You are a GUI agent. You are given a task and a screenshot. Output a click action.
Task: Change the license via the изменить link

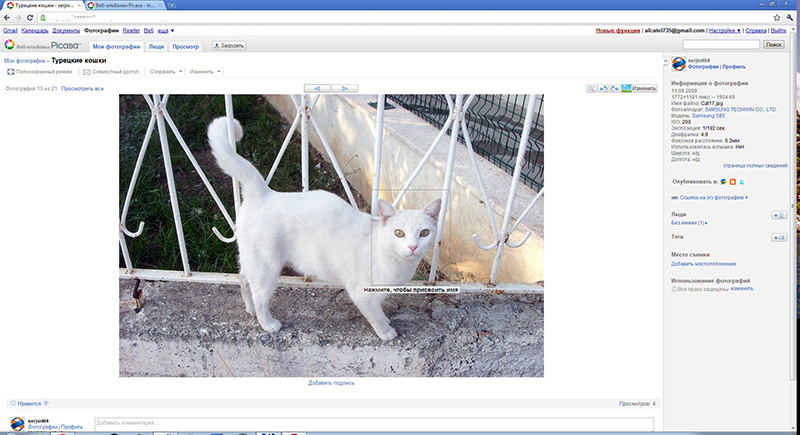[742, 289]
